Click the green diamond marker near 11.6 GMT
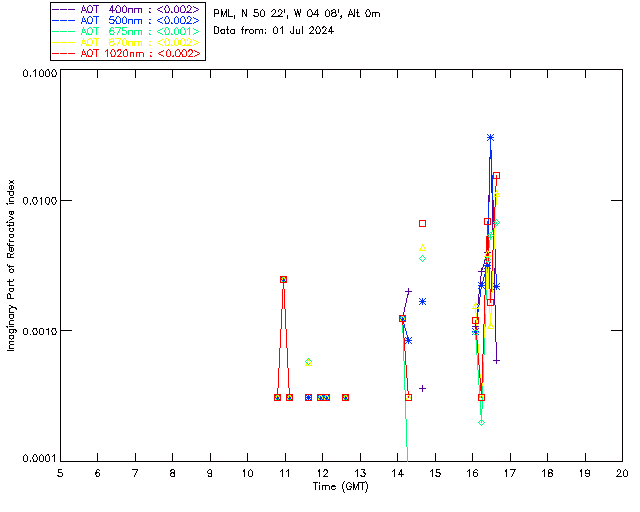 click(x=309, y=362)
